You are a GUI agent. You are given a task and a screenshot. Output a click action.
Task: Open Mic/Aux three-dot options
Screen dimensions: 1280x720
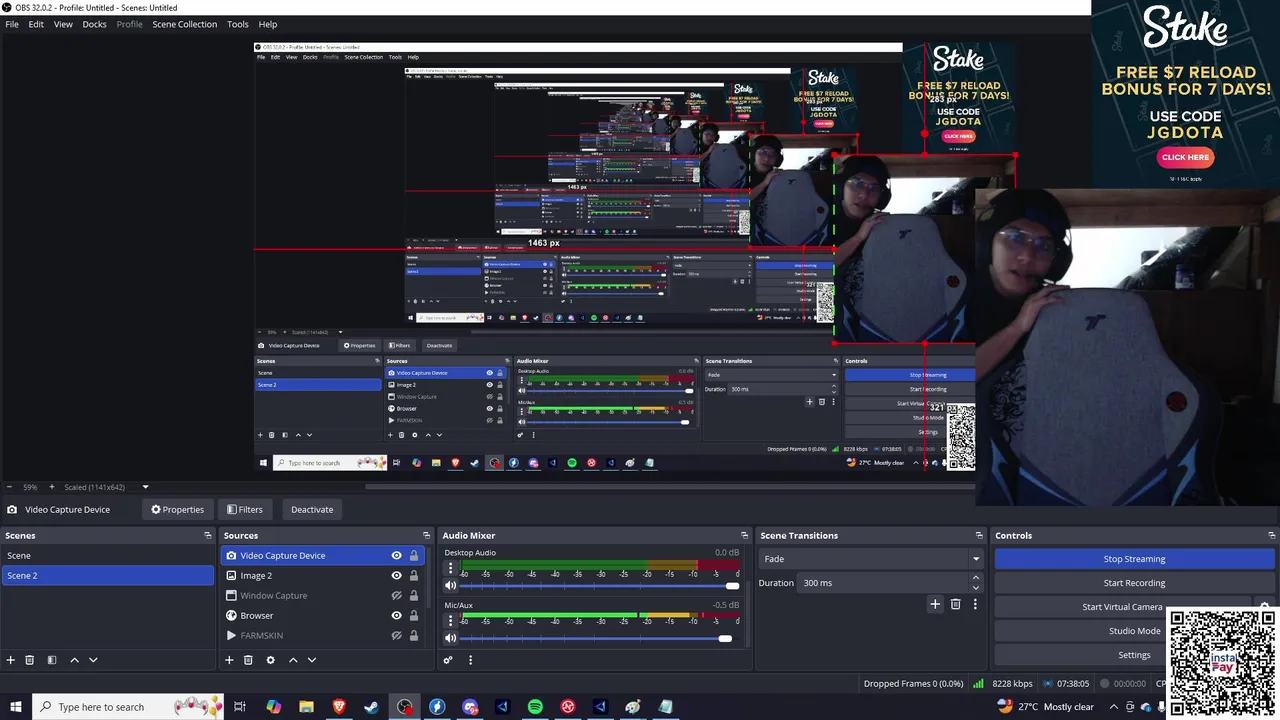(450, 620)
